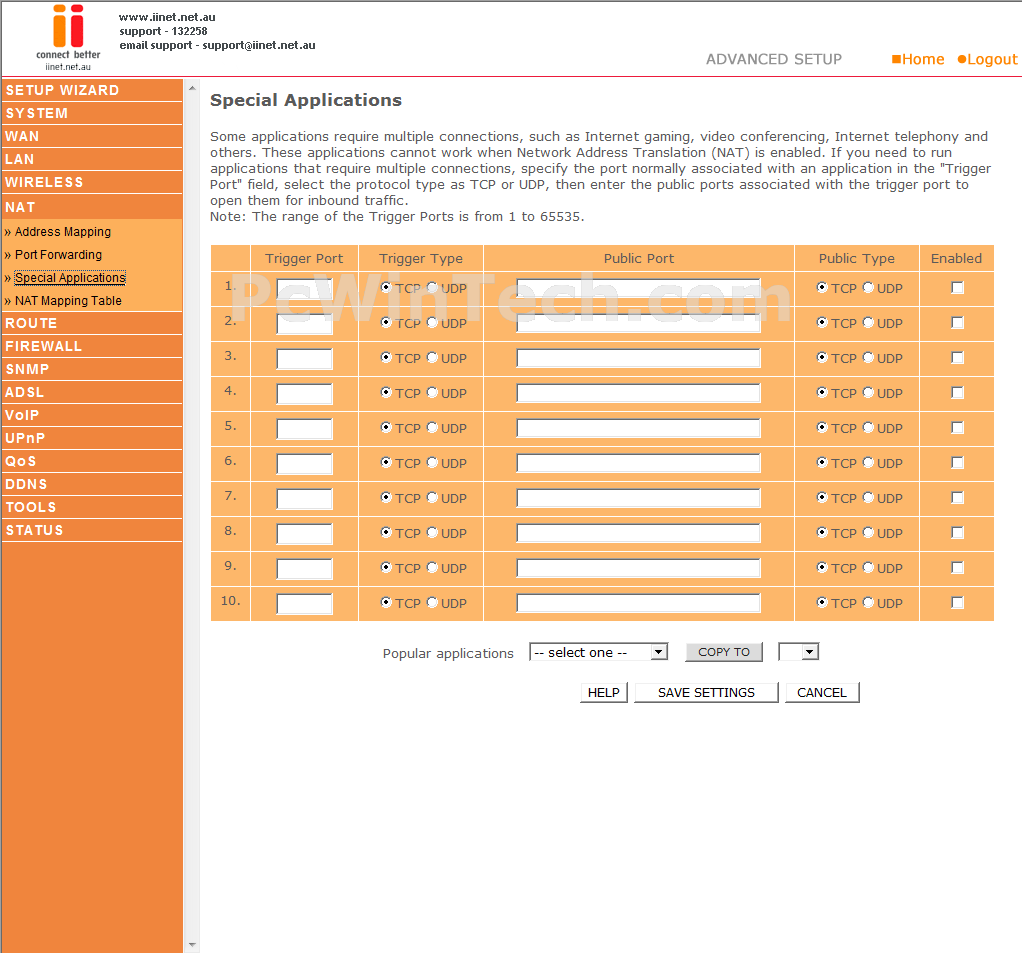The image size is (1022, 953).
Task: Enable the checkbox for row 1
Action: click(957, 287)
